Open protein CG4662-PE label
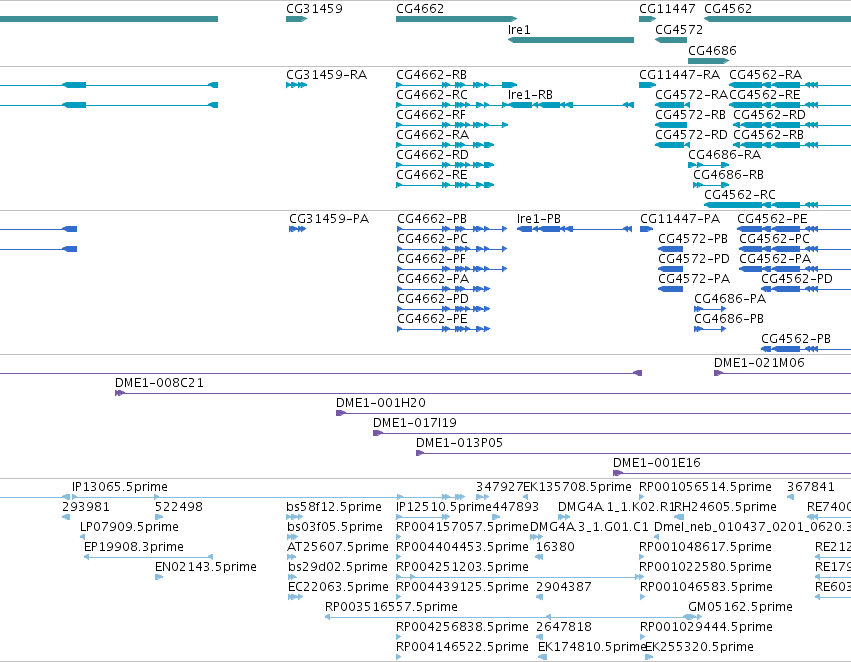Image resolution: width=851 pixels, height=662 pixels. 432,319
